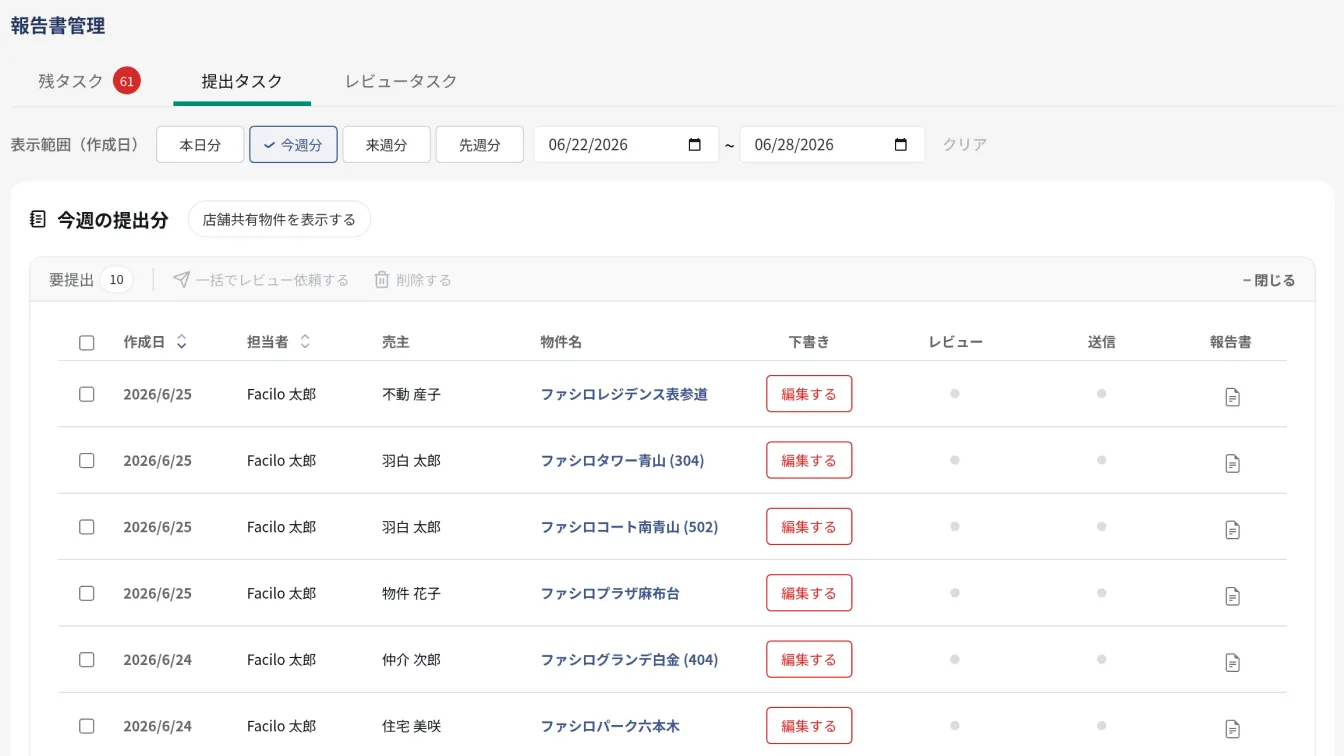Screen dimensions: 1344x756
Task: Click the 61 badge on 残タスク
Action: (126, 81)
